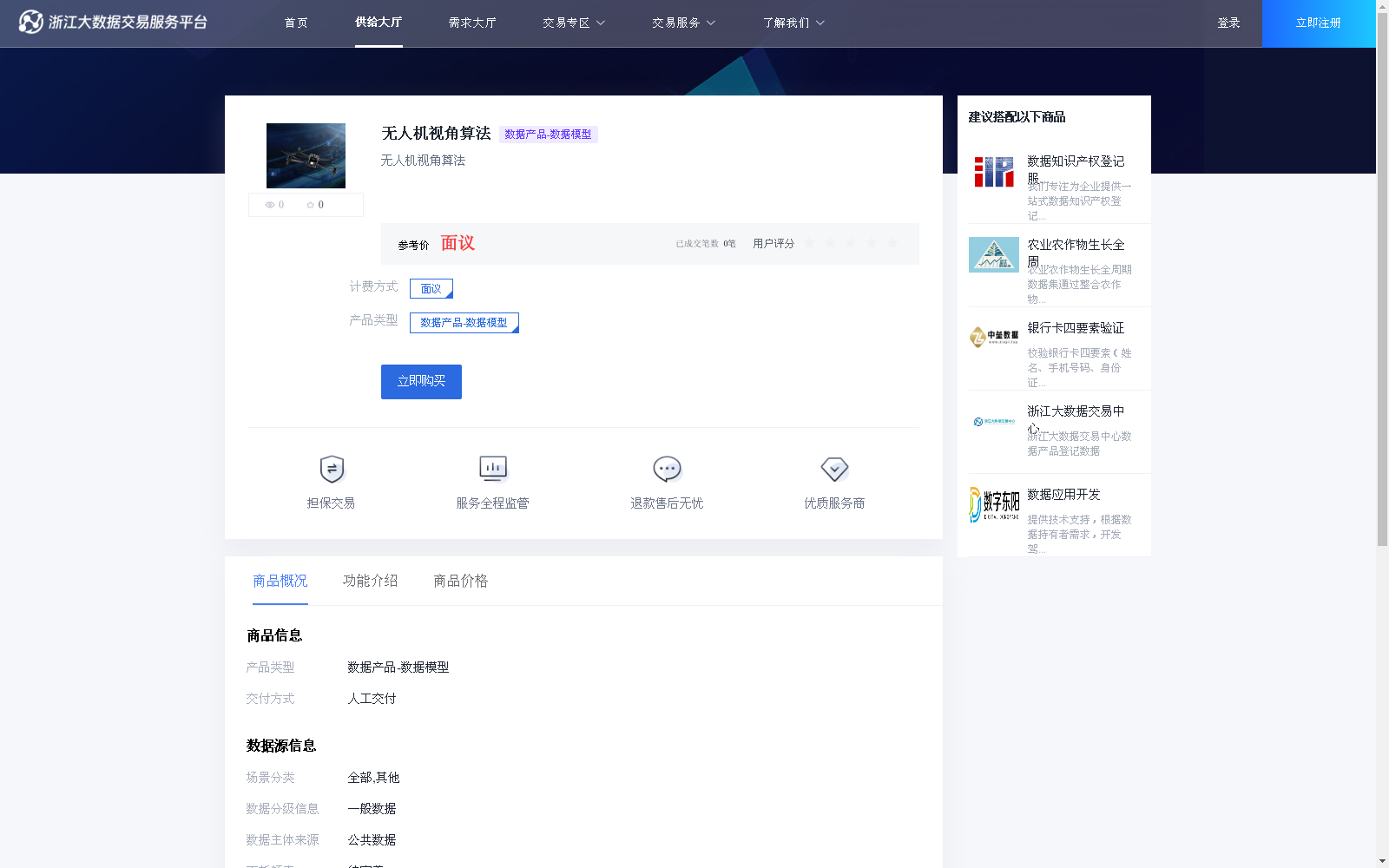Click the 无人机视角算法 product title
The image size is (1389, 868).
[x=437, y=134]
